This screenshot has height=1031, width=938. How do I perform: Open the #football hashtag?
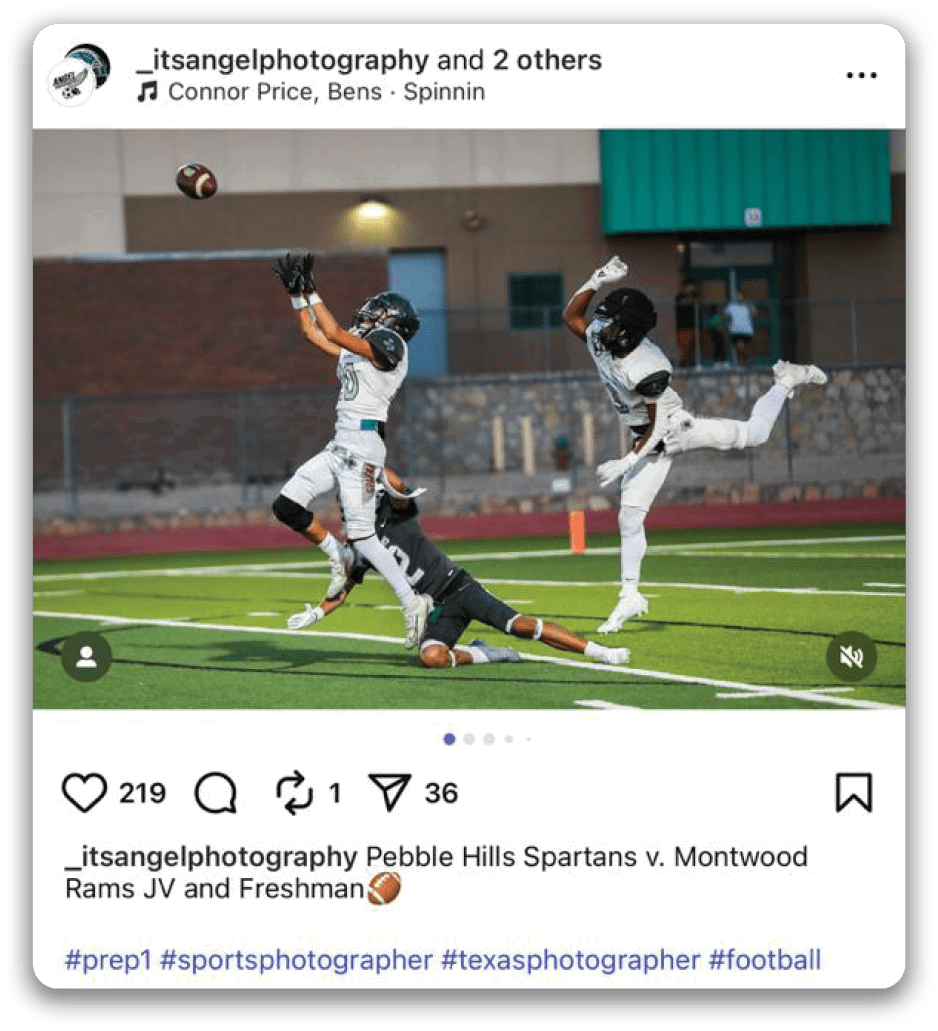pos(765,960)
